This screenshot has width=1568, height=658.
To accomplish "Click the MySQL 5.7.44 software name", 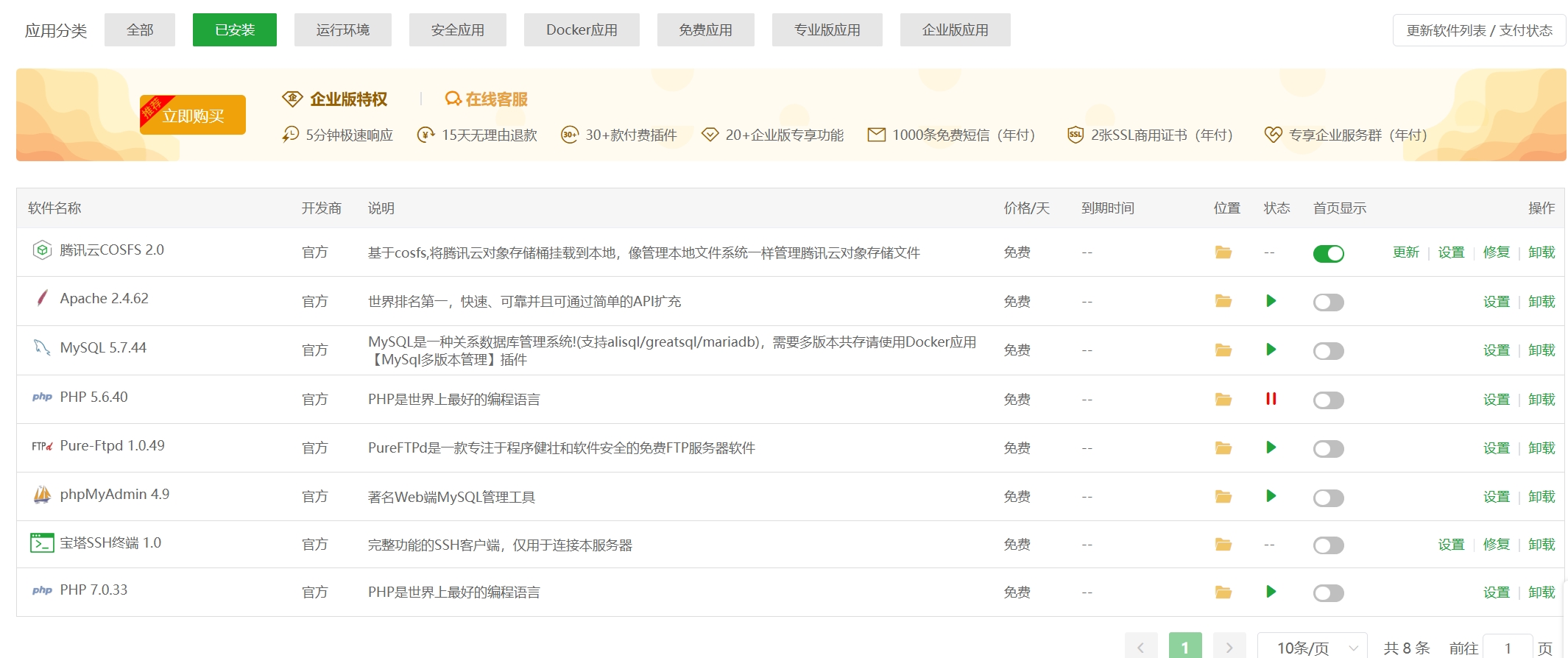I will [103, 347].
